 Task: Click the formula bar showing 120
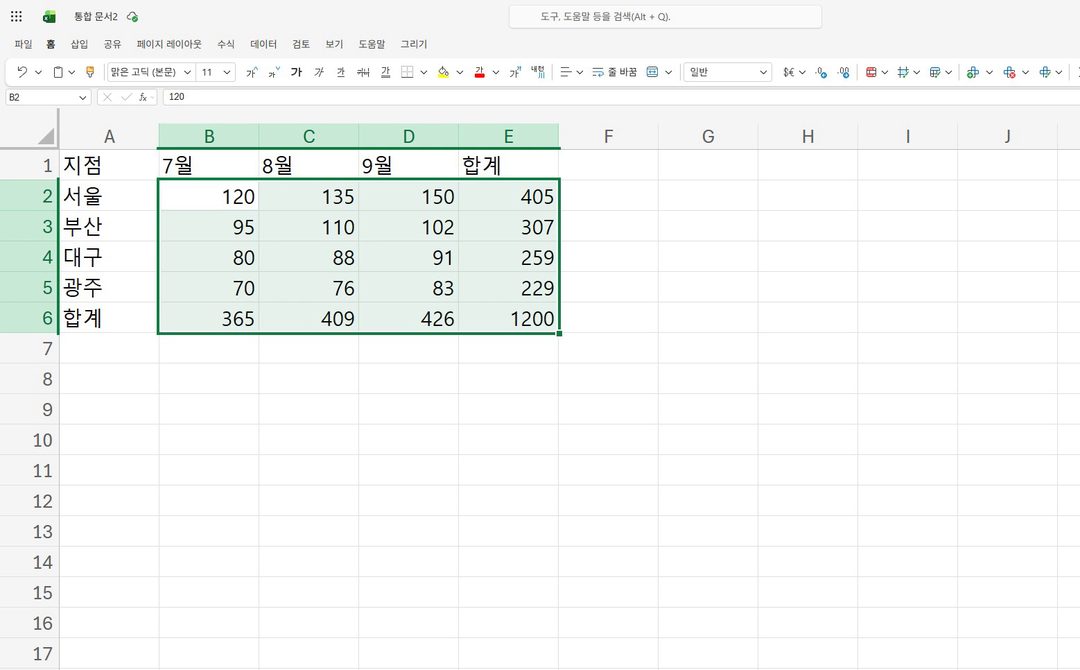620,97
